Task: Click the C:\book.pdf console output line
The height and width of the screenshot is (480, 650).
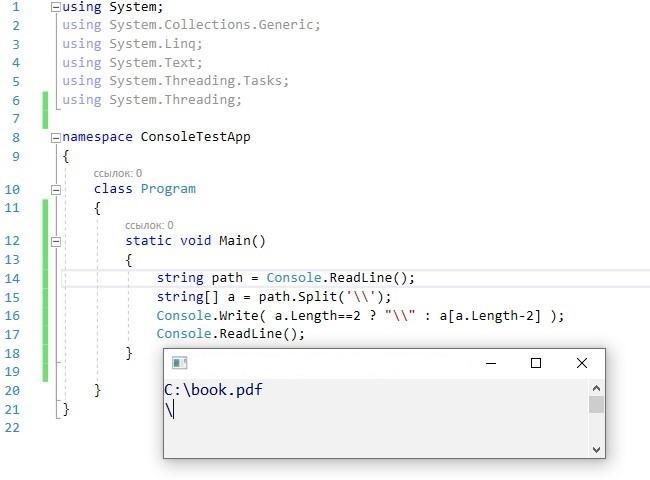Action: point(213,390)
